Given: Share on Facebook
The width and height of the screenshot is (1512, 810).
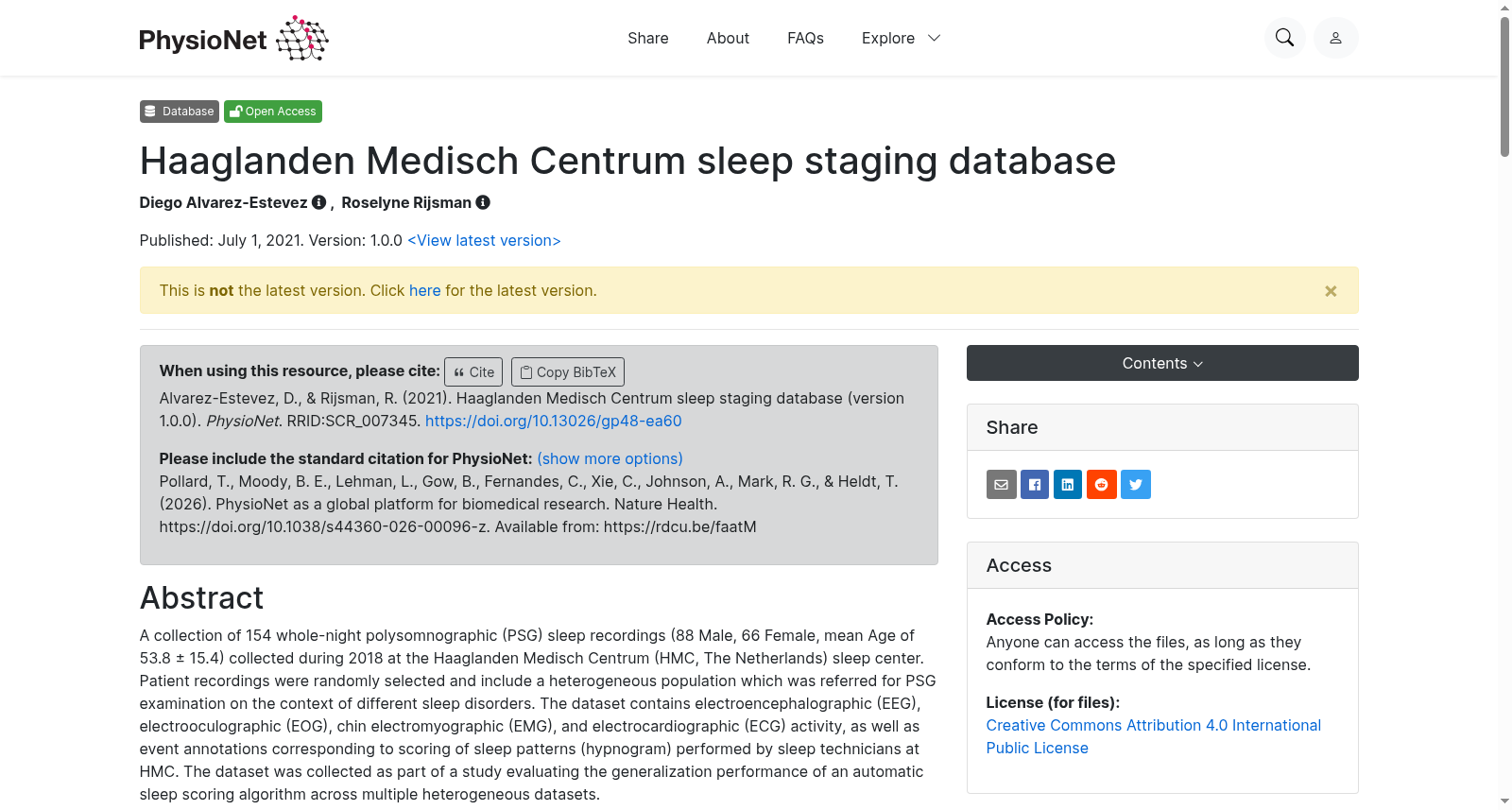Looking at the screenshot, I should point(1035,485).
